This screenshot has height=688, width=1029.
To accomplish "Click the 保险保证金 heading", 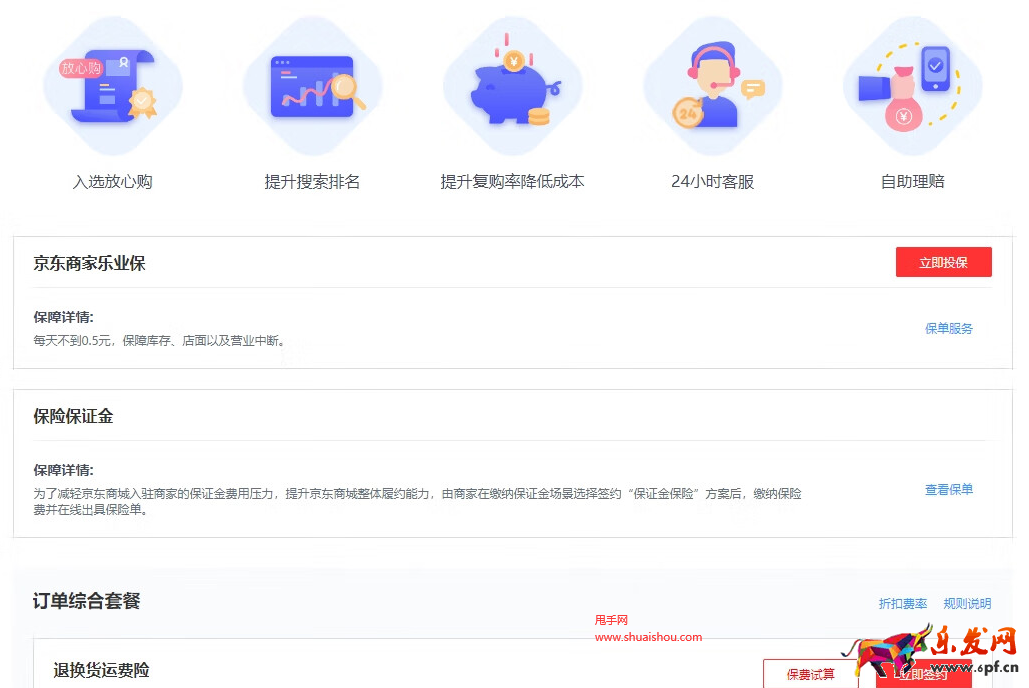I will click(x=74, y=416).
